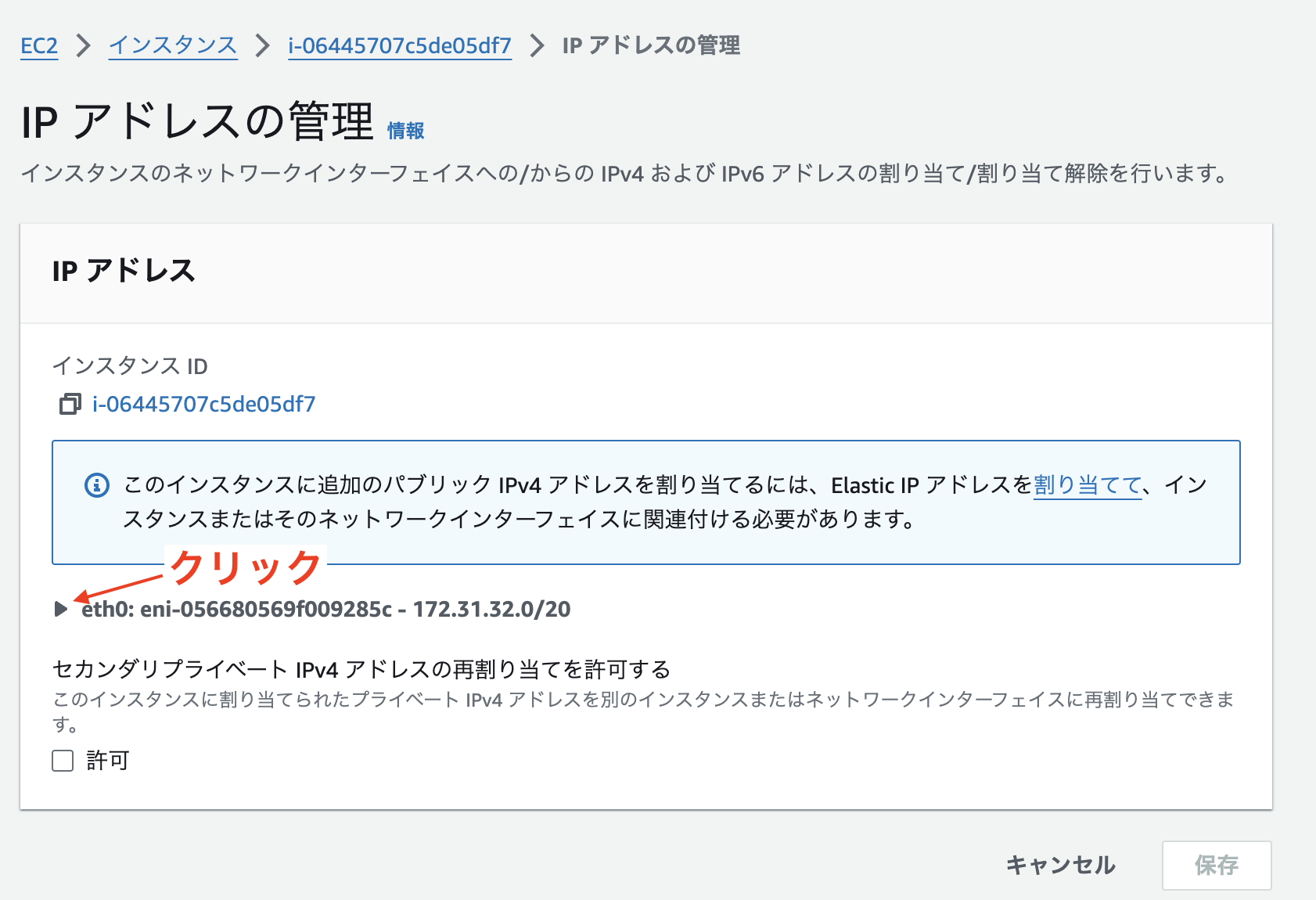1316x900 pixels.
Task: Navigate to EC2 via the breadcrumb link
Action: pyautogui.click(x=38, y=46)
